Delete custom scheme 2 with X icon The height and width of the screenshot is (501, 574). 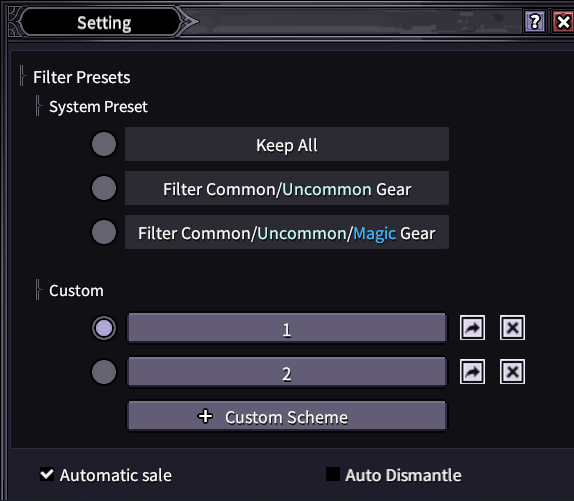[x=512, y=372]
